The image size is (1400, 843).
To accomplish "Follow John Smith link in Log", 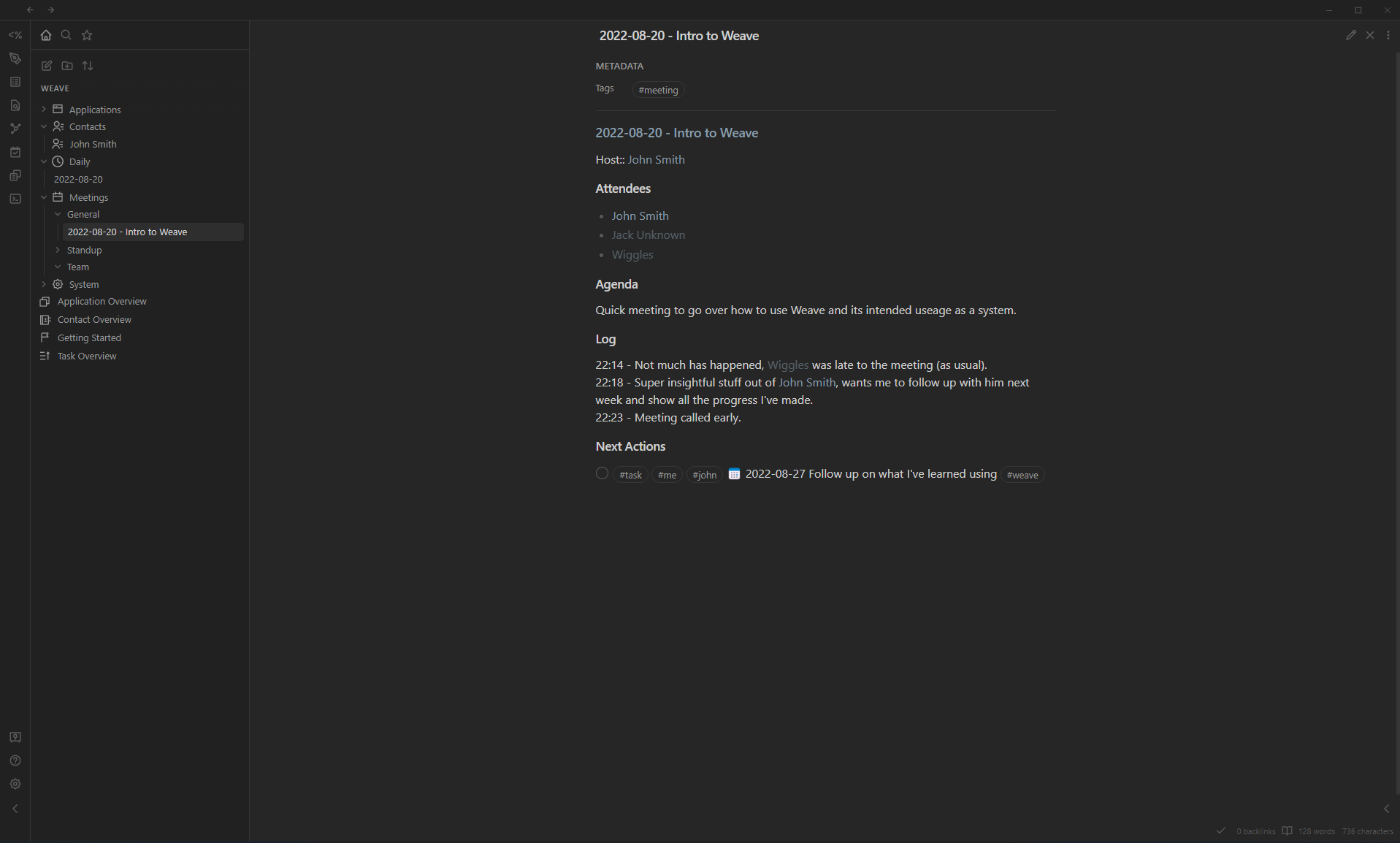I will point(806,382).
